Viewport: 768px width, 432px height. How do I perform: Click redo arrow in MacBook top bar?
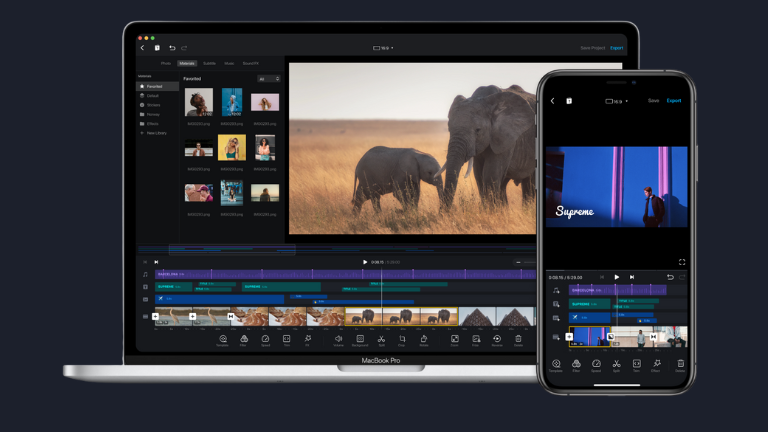(184, 48)
